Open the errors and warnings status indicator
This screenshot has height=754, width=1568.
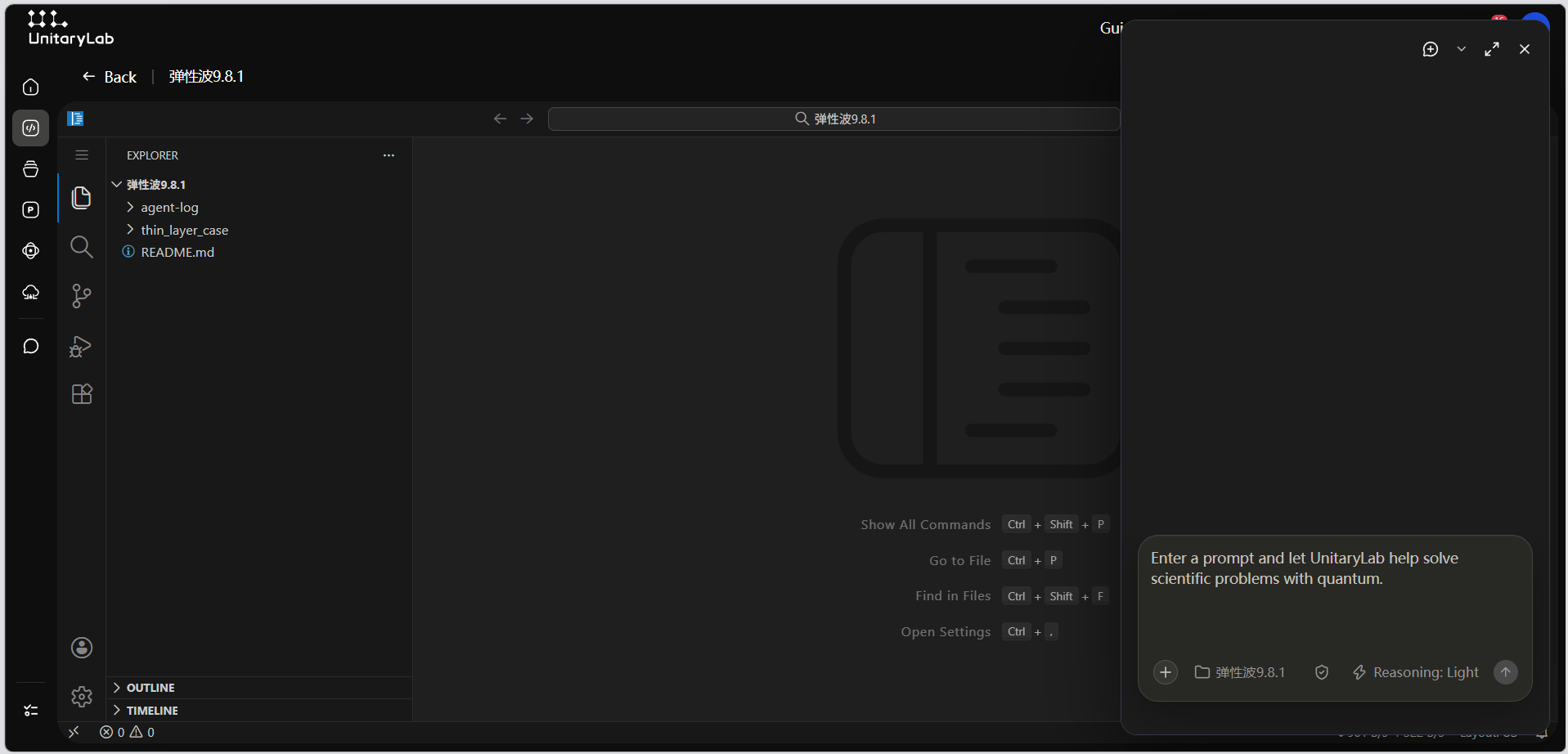[x=127, y=732]
